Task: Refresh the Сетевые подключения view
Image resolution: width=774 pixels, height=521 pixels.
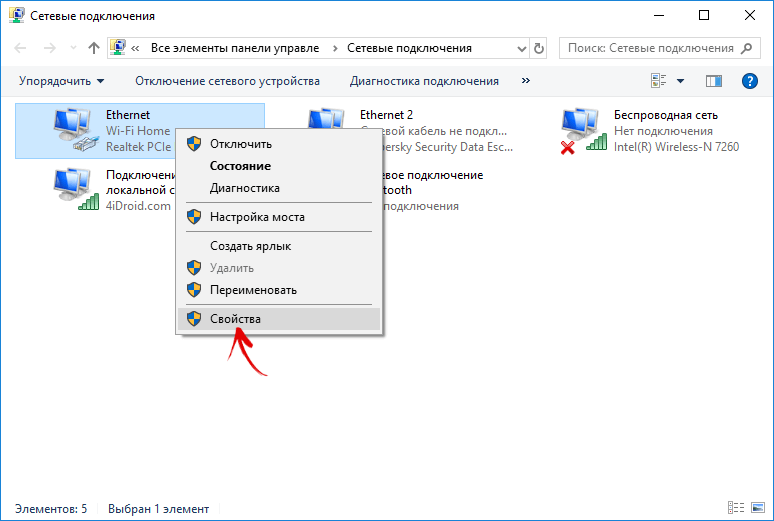Action: pyautogui.click(x=539, y=48)
